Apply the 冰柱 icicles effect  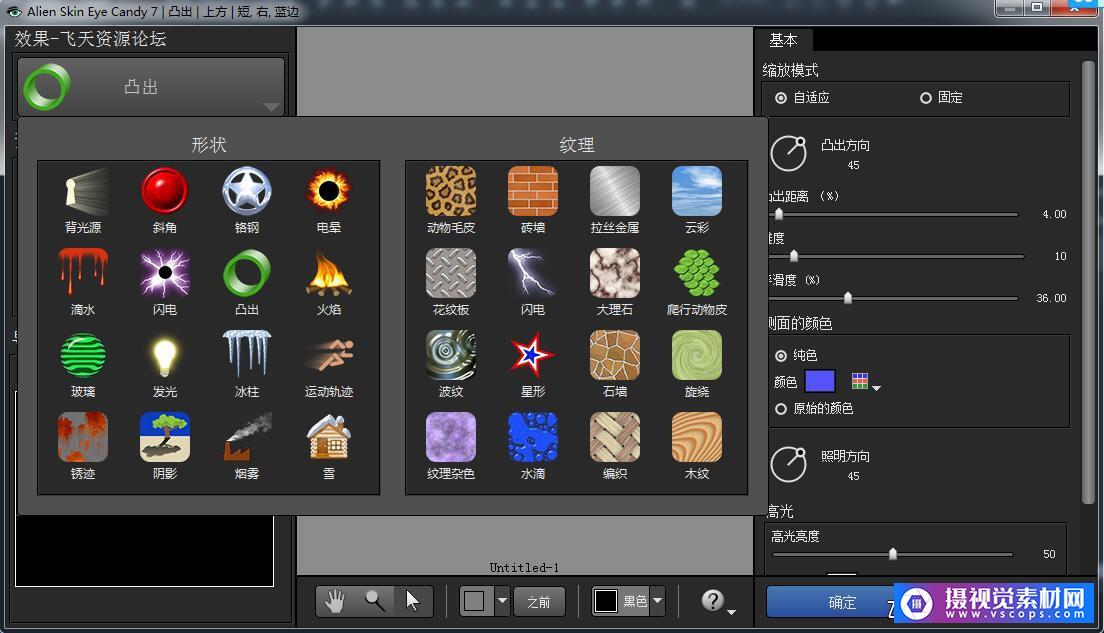(x=246, y=364)
